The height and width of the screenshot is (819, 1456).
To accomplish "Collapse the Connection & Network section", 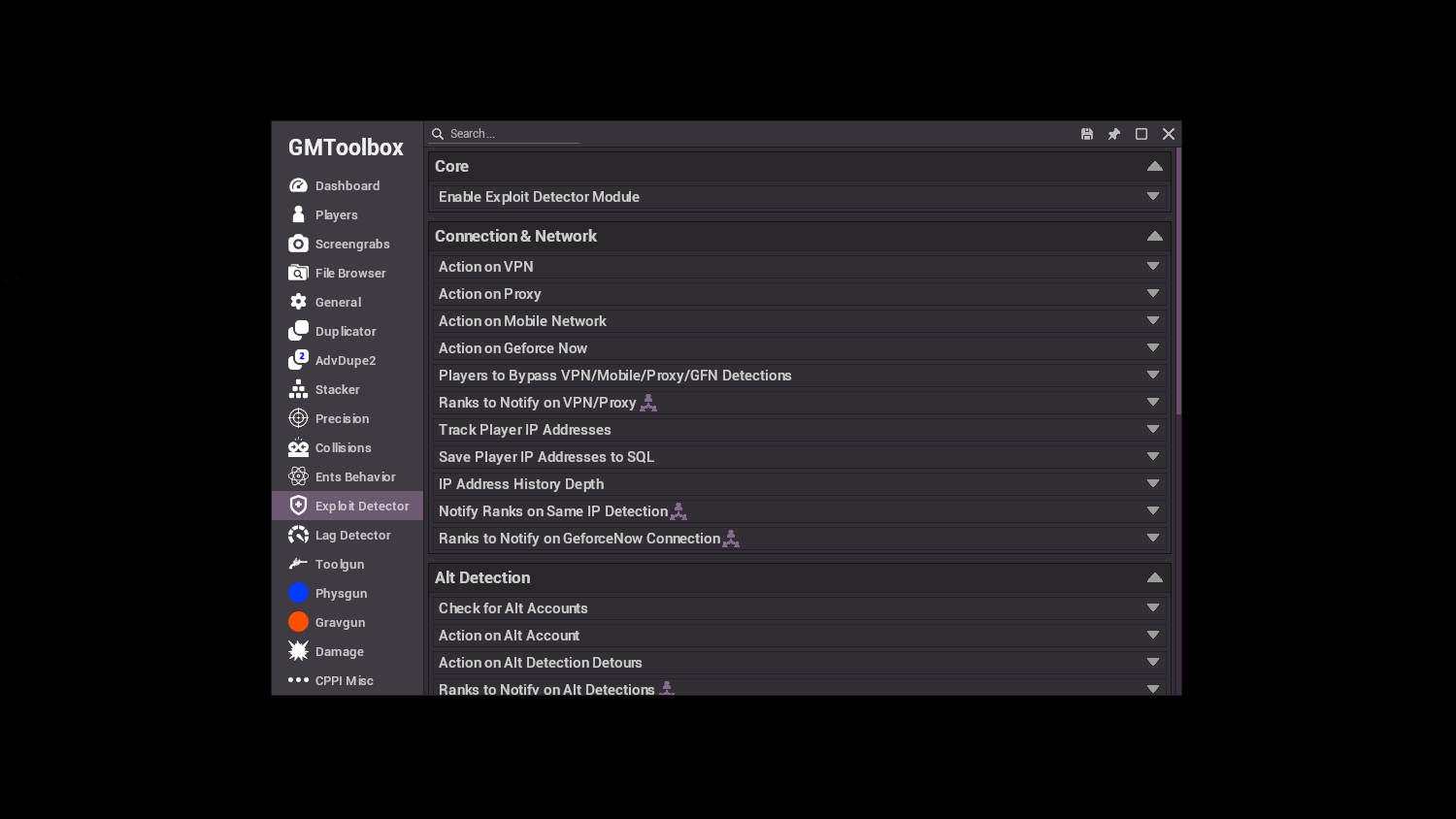I will (x=1155, y=236).
